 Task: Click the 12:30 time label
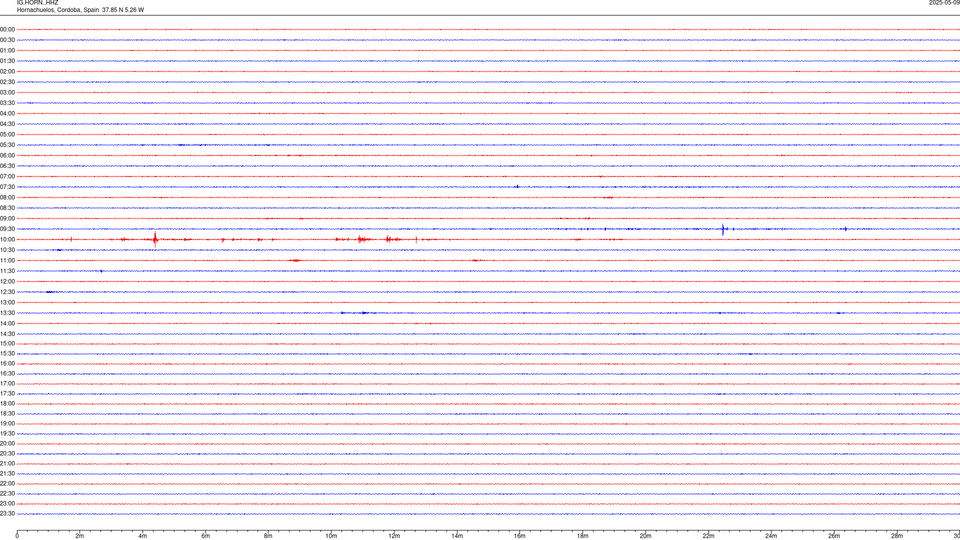point(7,292)
